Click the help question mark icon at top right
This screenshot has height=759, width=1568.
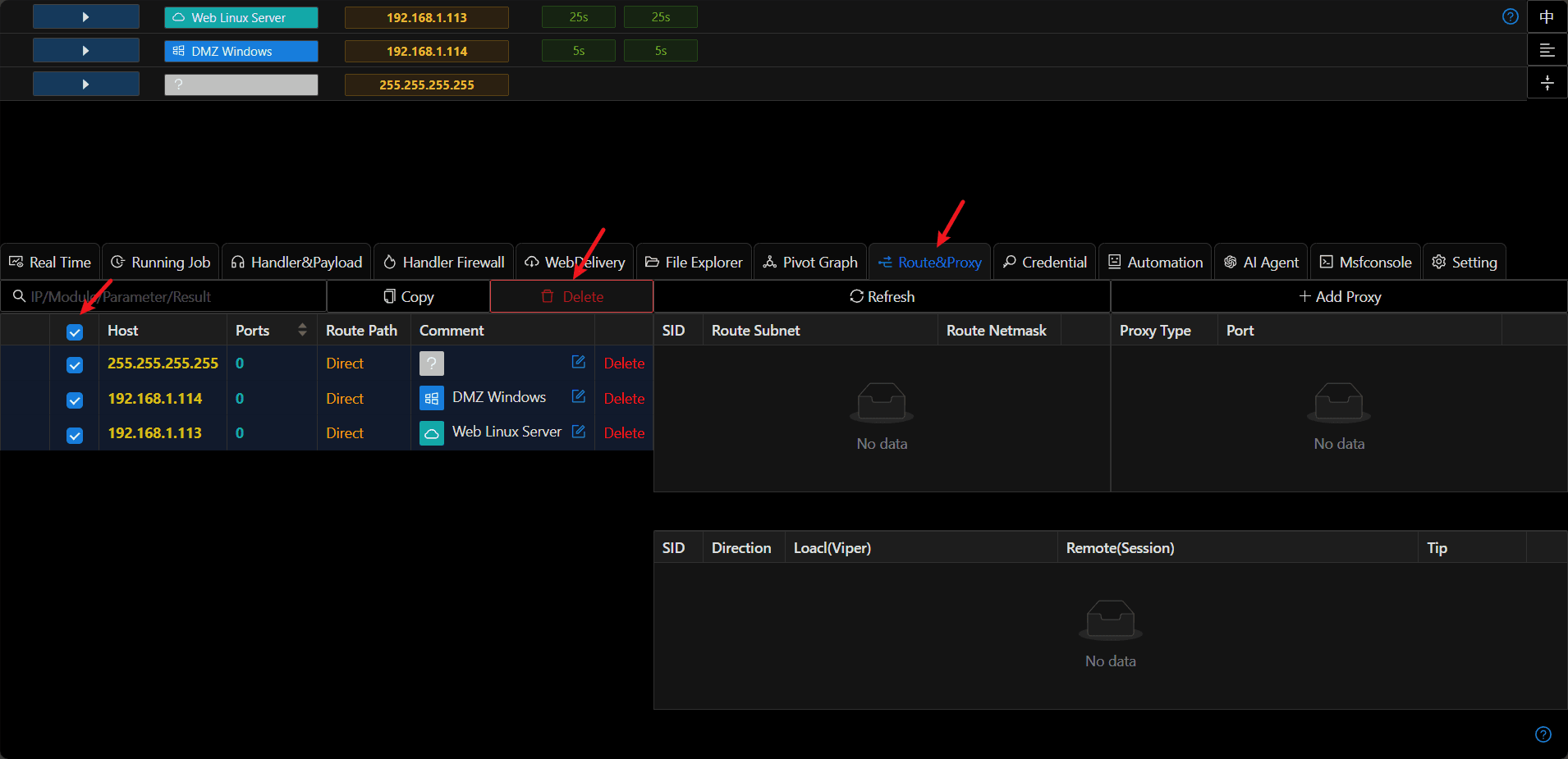coord(1510,16)
